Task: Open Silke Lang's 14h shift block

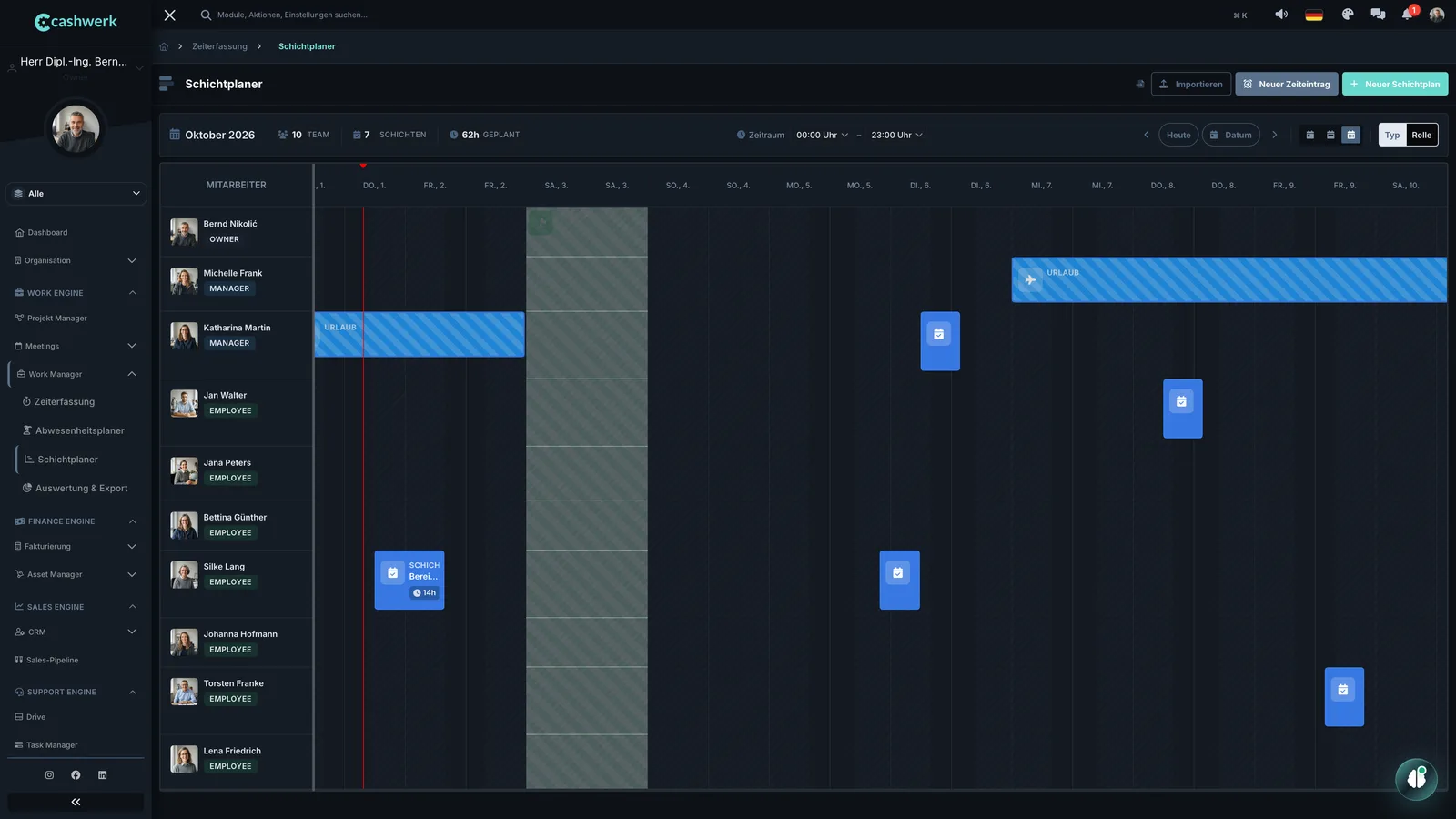Action: pyautogui.click(x=409, y=580)
